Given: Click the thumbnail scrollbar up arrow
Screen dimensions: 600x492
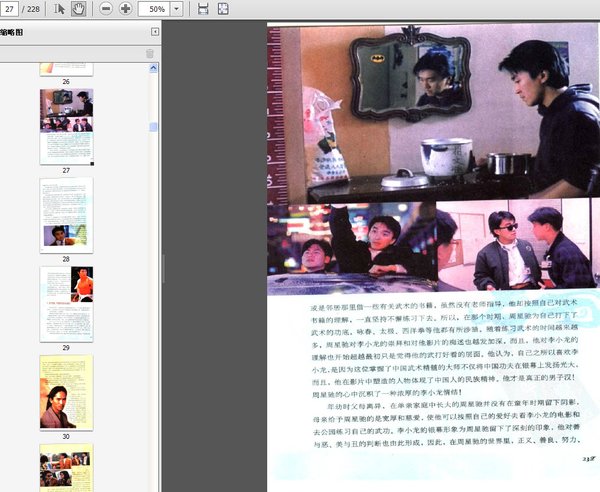Looking at the screenshot, I should point(153,68).
